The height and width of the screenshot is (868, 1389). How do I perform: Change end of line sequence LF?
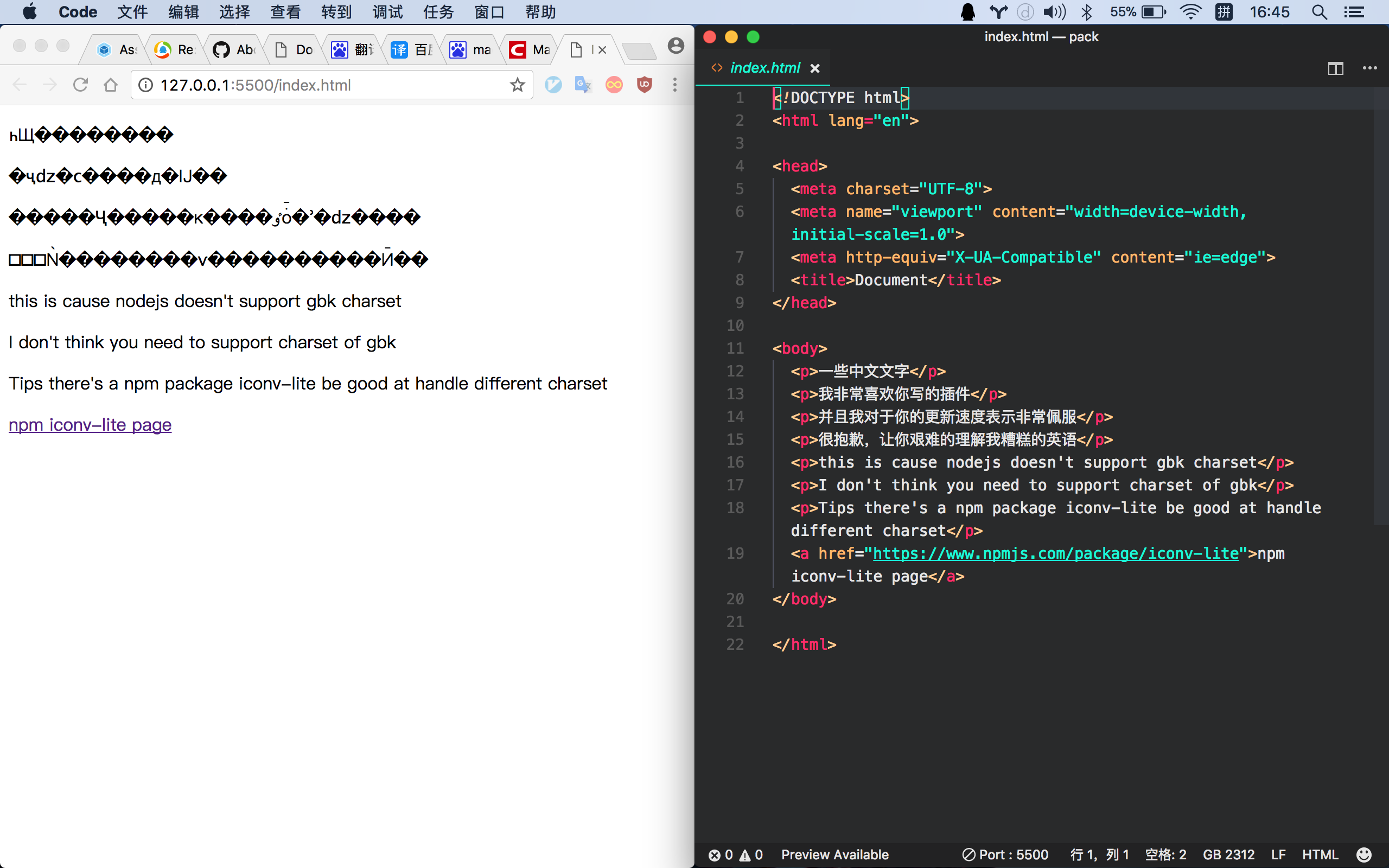point(1278,855)
